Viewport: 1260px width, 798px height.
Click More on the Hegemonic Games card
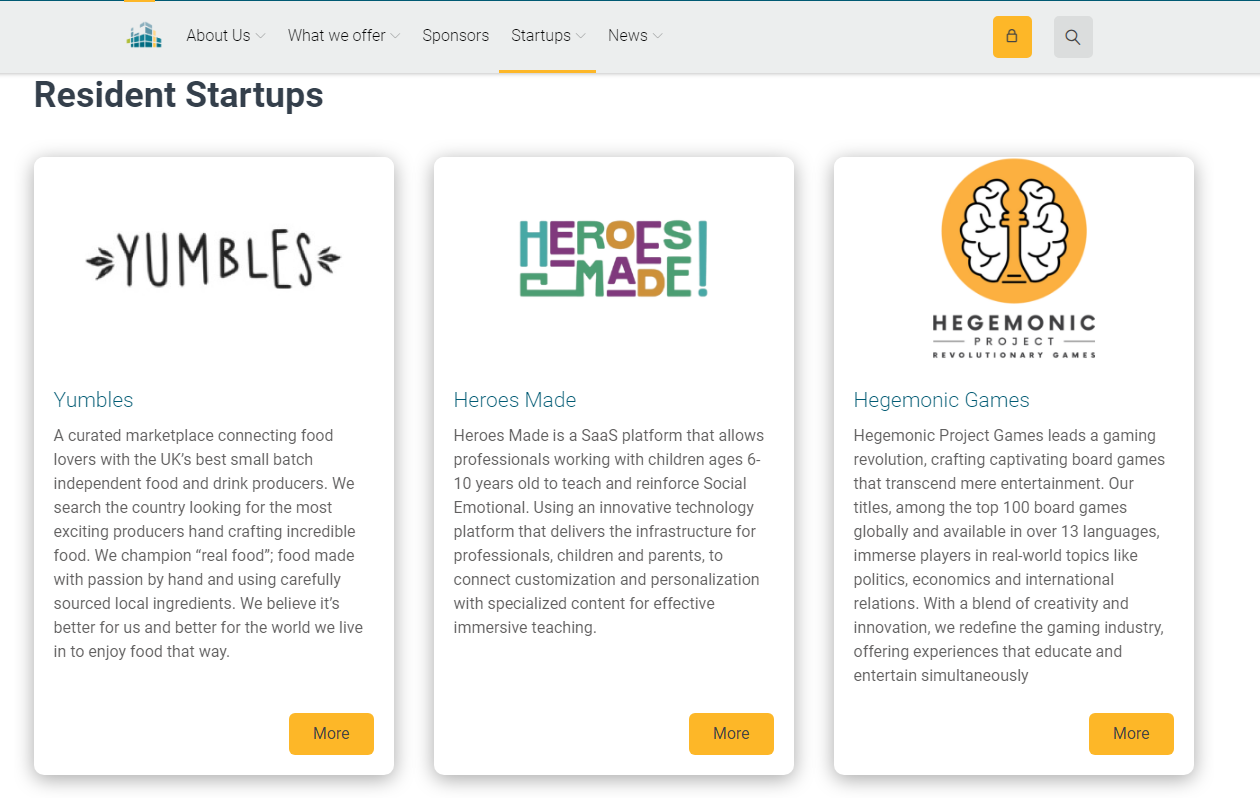(1131, 734)
